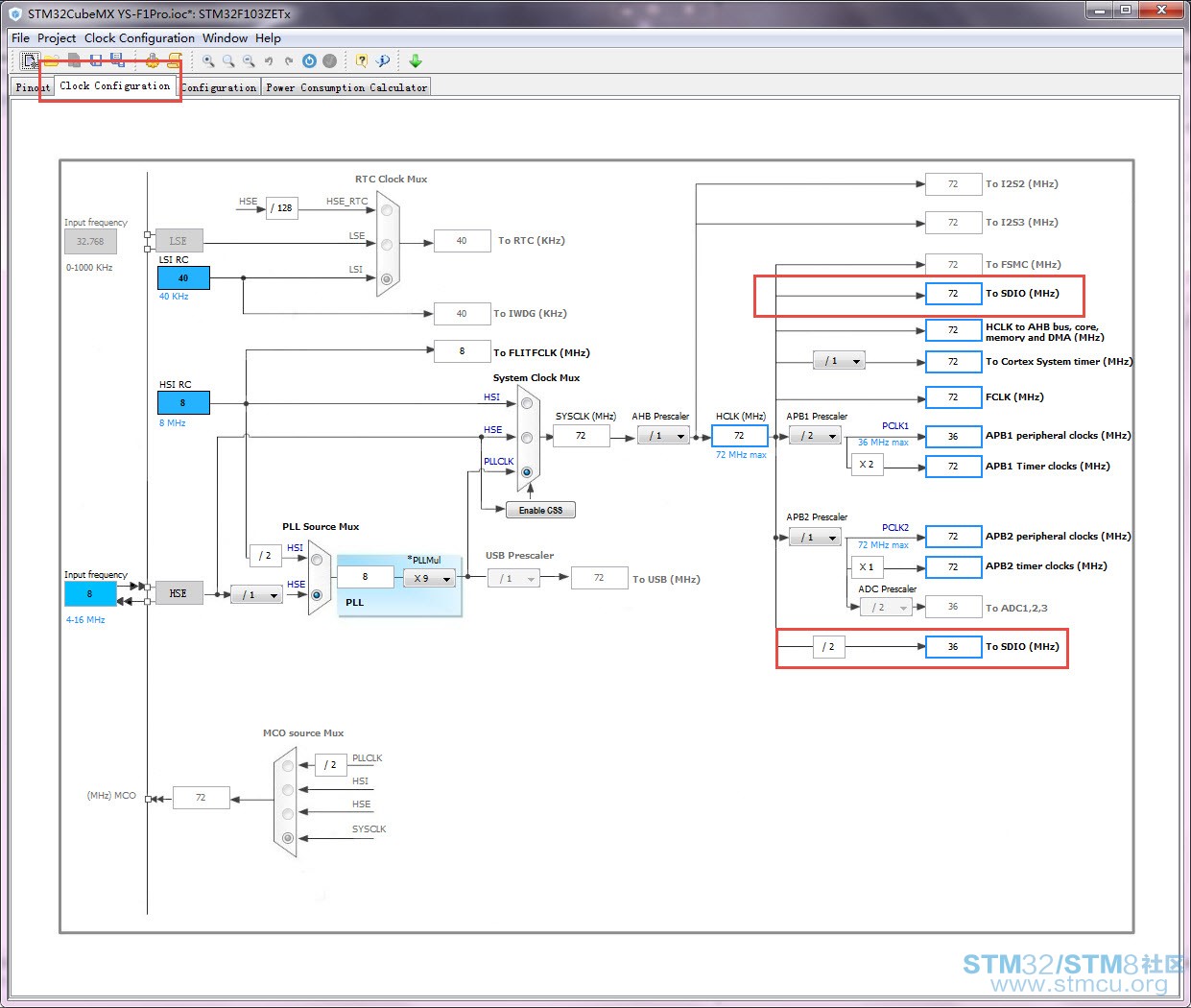Viewport: 1191px width, 1008px height.
Task: Click the HSI RC 8 value box
Action: pyautogui.click(x=183, y=402)
